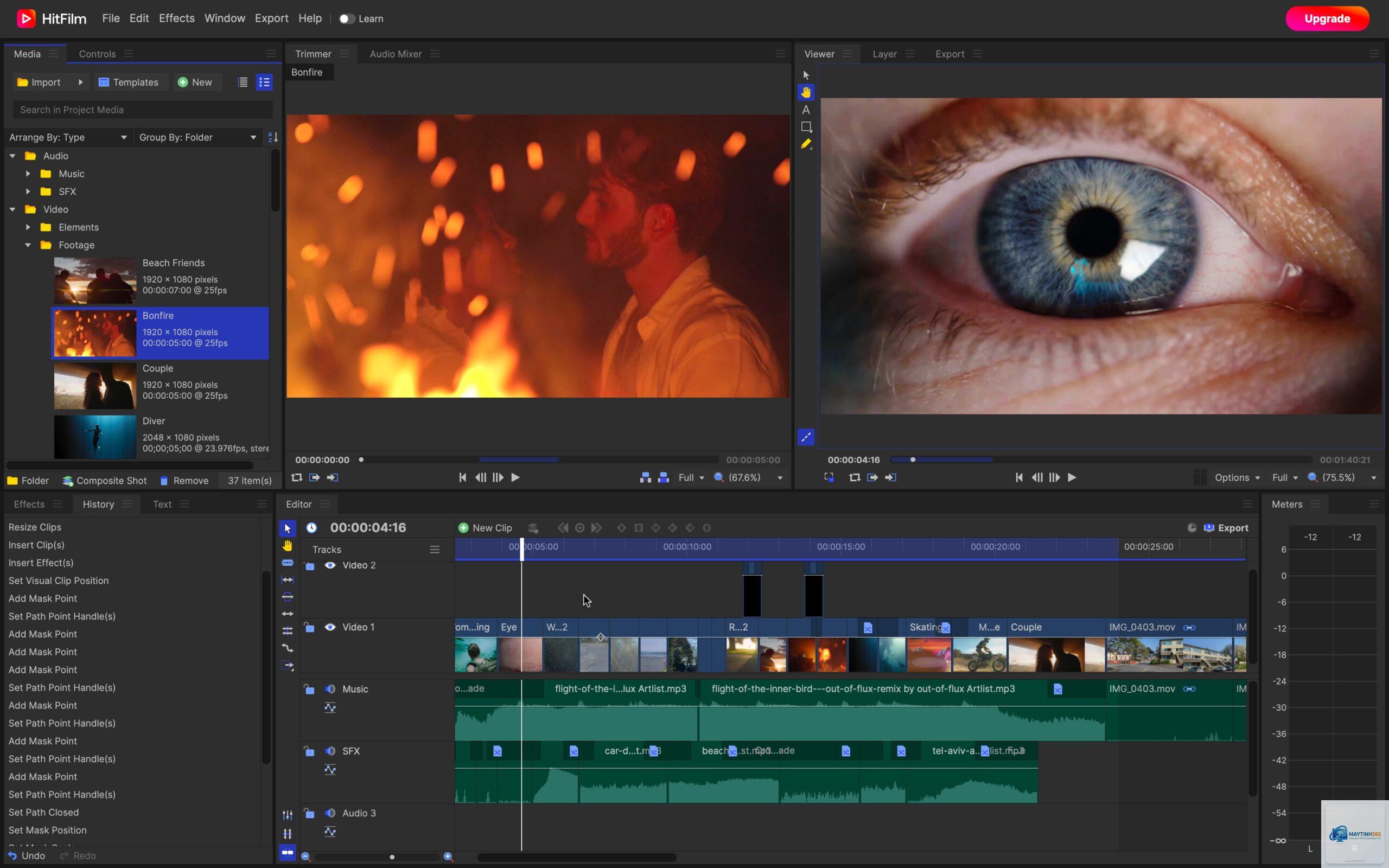The width and height of the screenshot is (1389, 868).
Task: Activate the Slice tool in Editor toolbar
Action: click(x=288, y=563)
